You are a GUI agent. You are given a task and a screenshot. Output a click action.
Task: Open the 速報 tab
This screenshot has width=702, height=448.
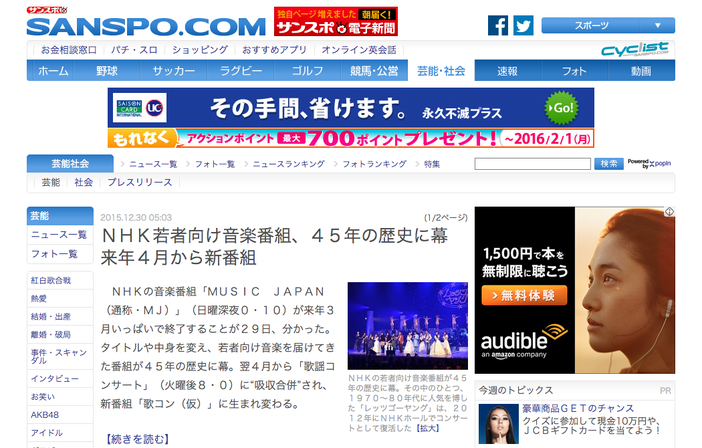pyautogui.click(x=508, y=71)
